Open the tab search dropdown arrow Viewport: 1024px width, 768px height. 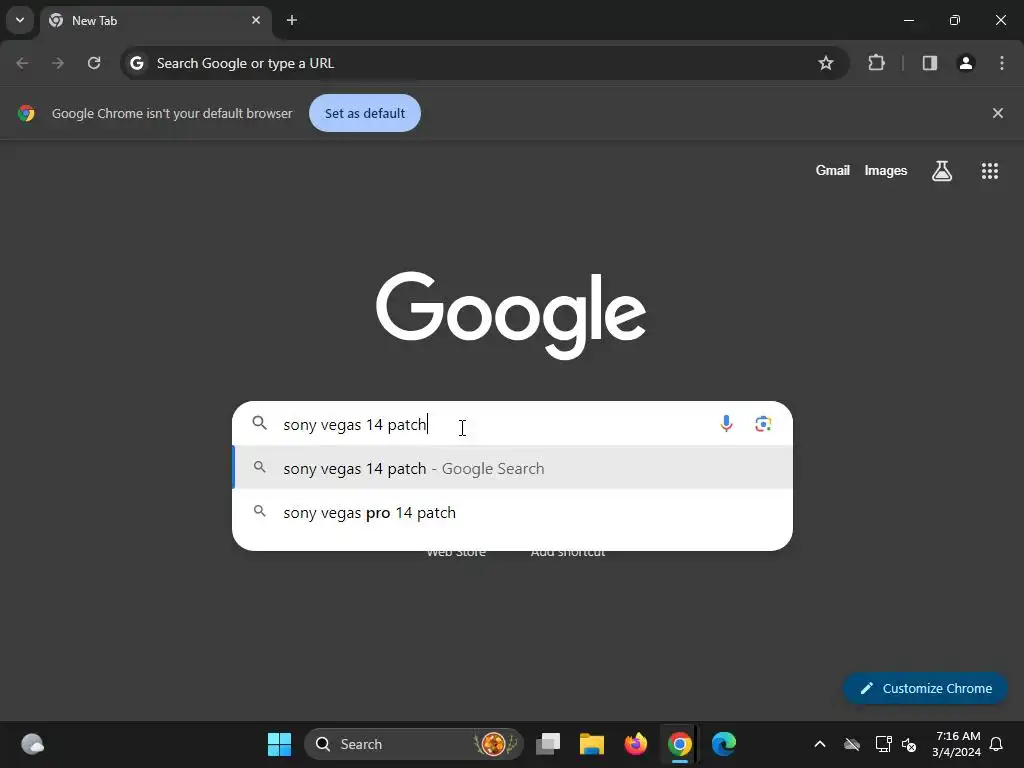point(20,20)
